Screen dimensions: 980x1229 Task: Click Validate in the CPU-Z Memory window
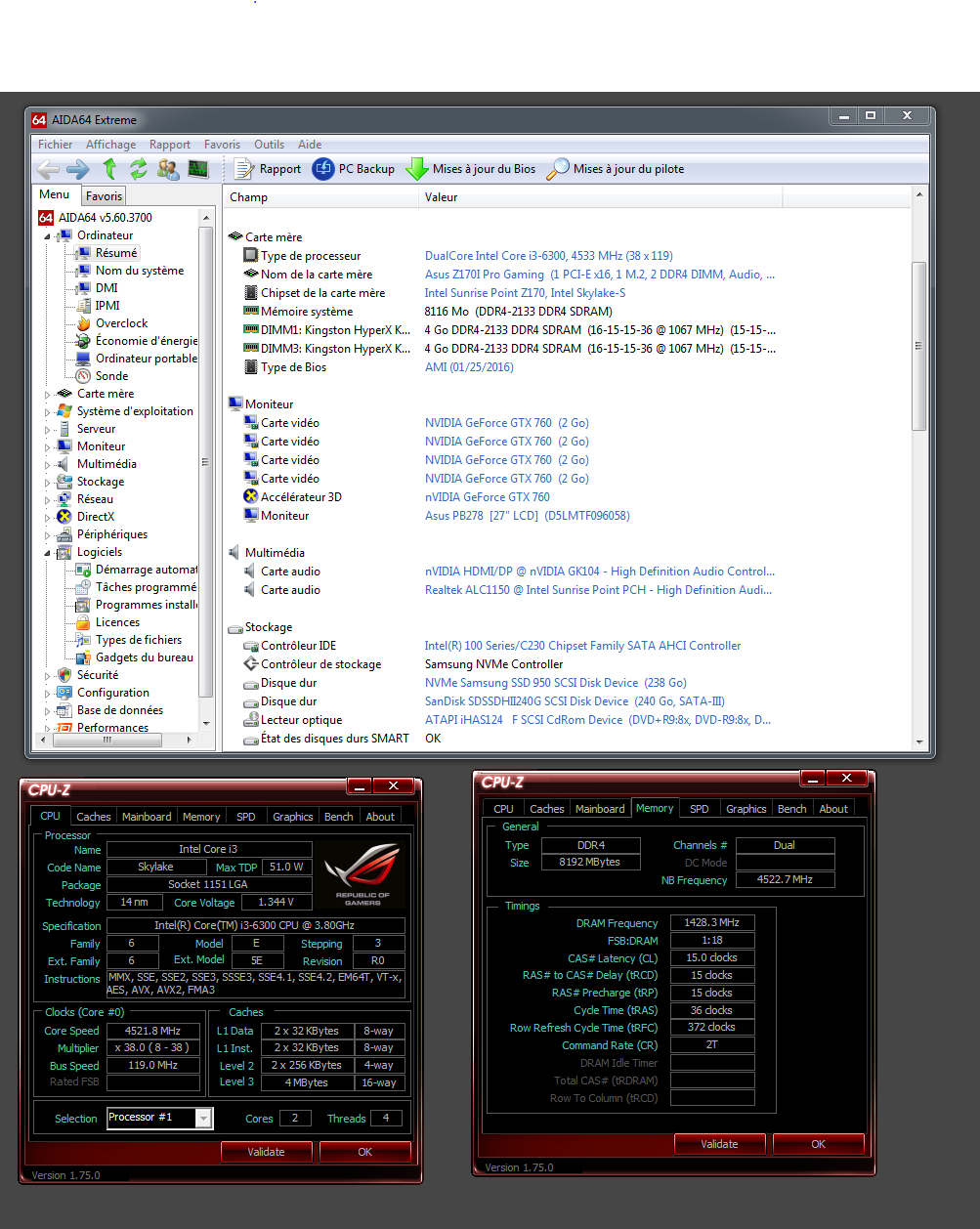tap(719, 1144)
